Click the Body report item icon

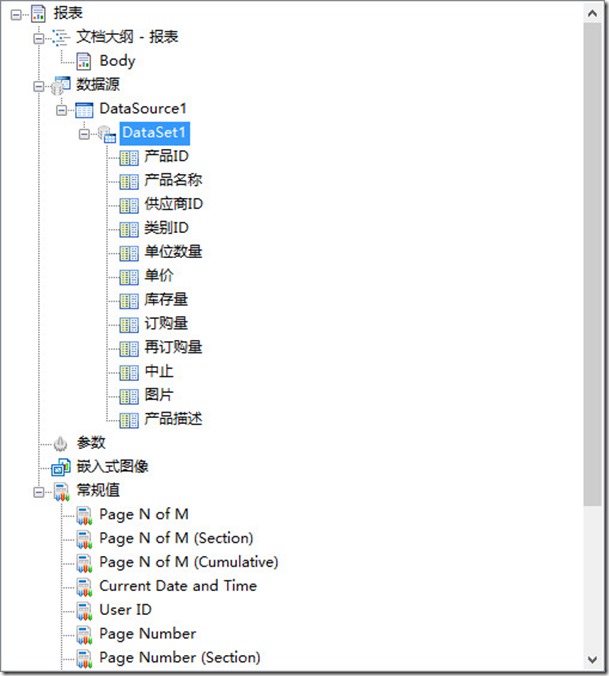83,61
